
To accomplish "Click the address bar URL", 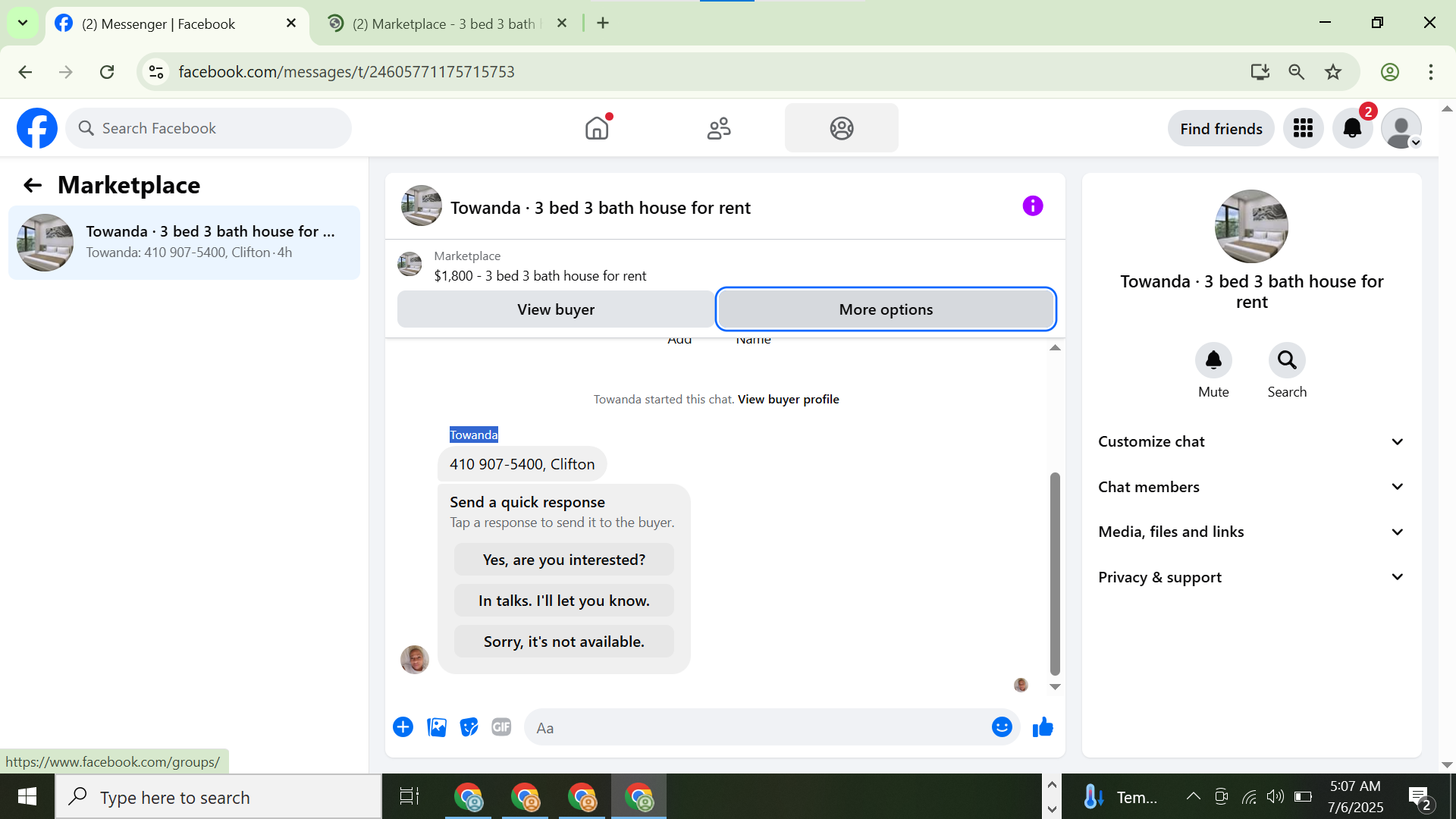I will point(347,72).
